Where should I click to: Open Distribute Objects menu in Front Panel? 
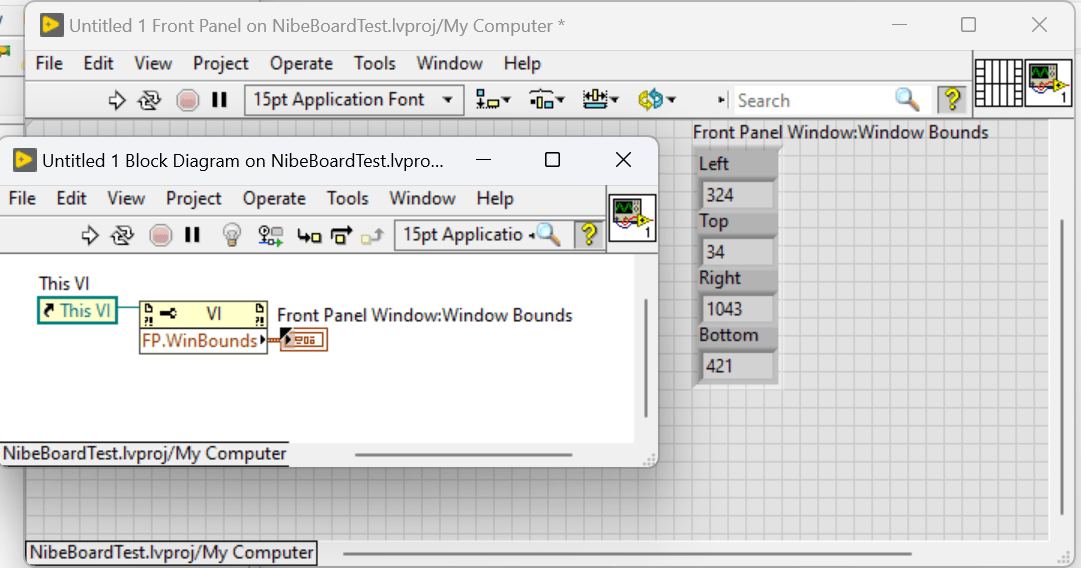(547, 101)
